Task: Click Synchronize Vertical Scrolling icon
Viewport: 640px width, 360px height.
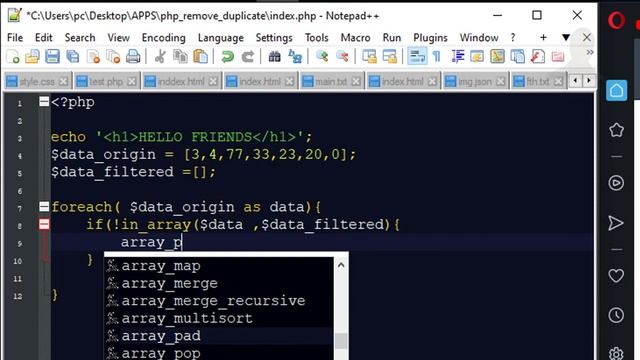Action: (x=369, y=57)
